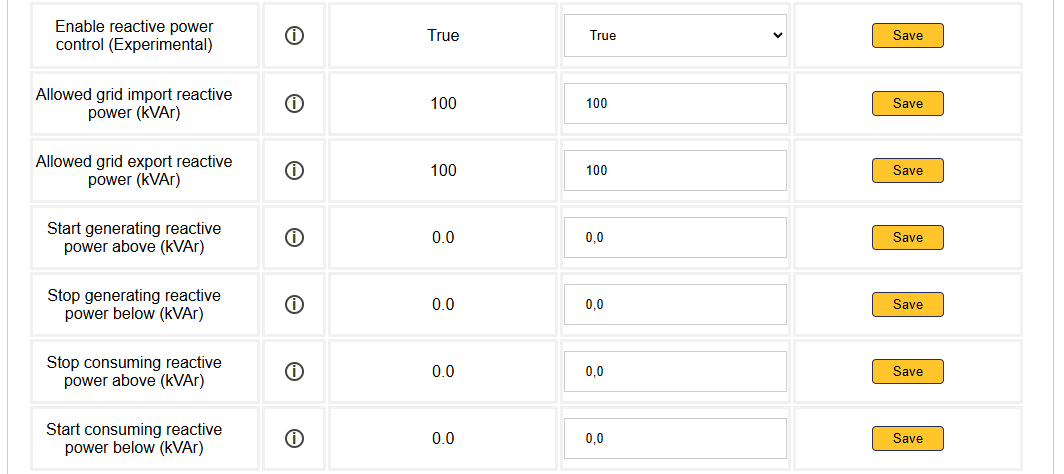
Task: Show info for Start generating reactive power above
Action: (x=294, y=237)
